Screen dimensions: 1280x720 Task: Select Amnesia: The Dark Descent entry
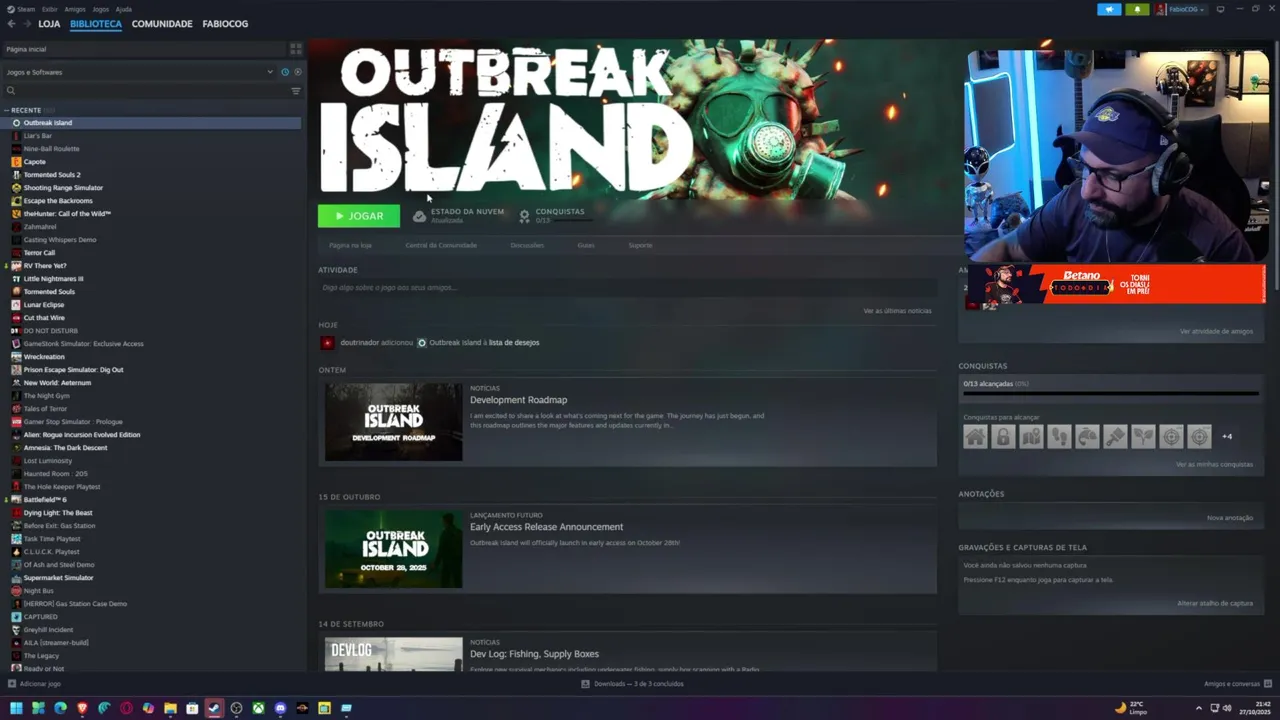pyautogui.click(x=150, y=448)
